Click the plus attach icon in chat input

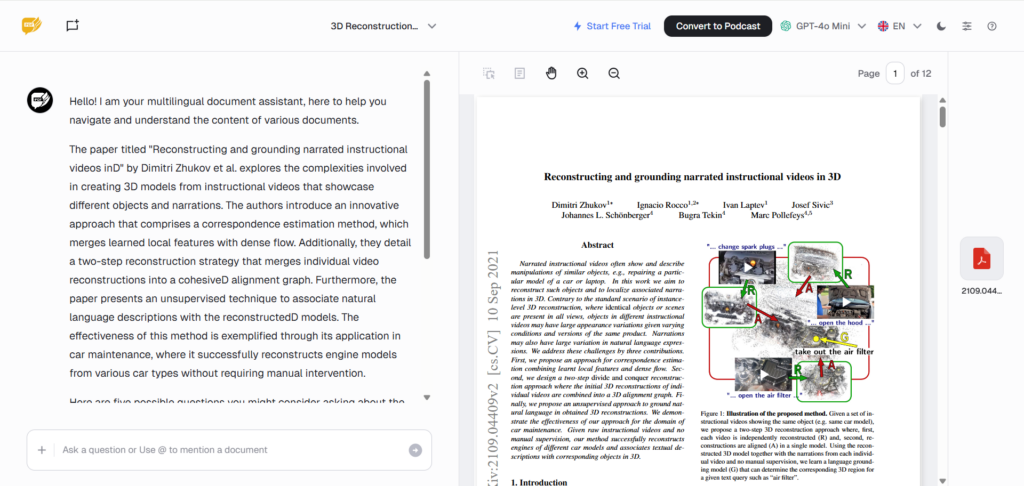point(42,450)
